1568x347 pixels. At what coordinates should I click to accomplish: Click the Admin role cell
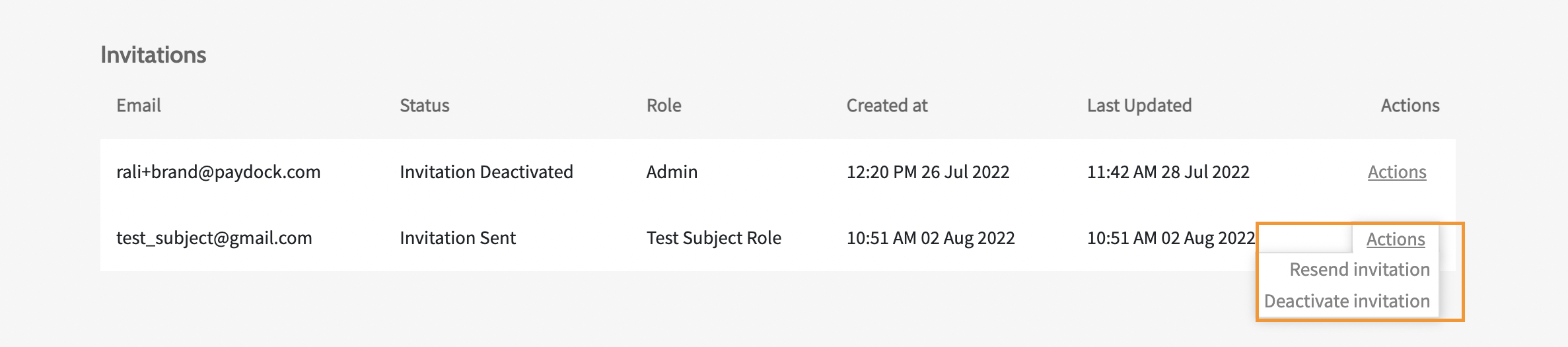(671, 172)
